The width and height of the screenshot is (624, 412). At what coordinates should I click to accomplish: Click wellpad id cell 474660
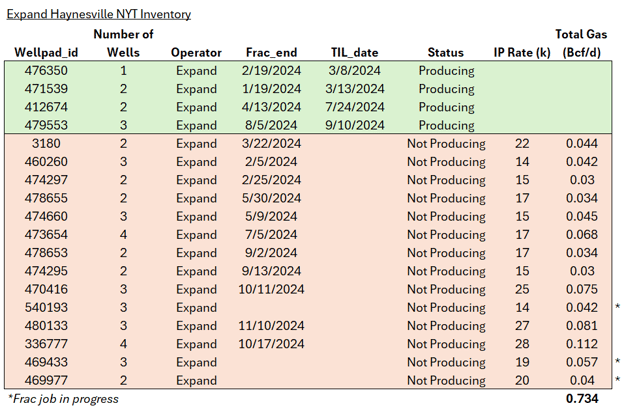pos(46,217)
